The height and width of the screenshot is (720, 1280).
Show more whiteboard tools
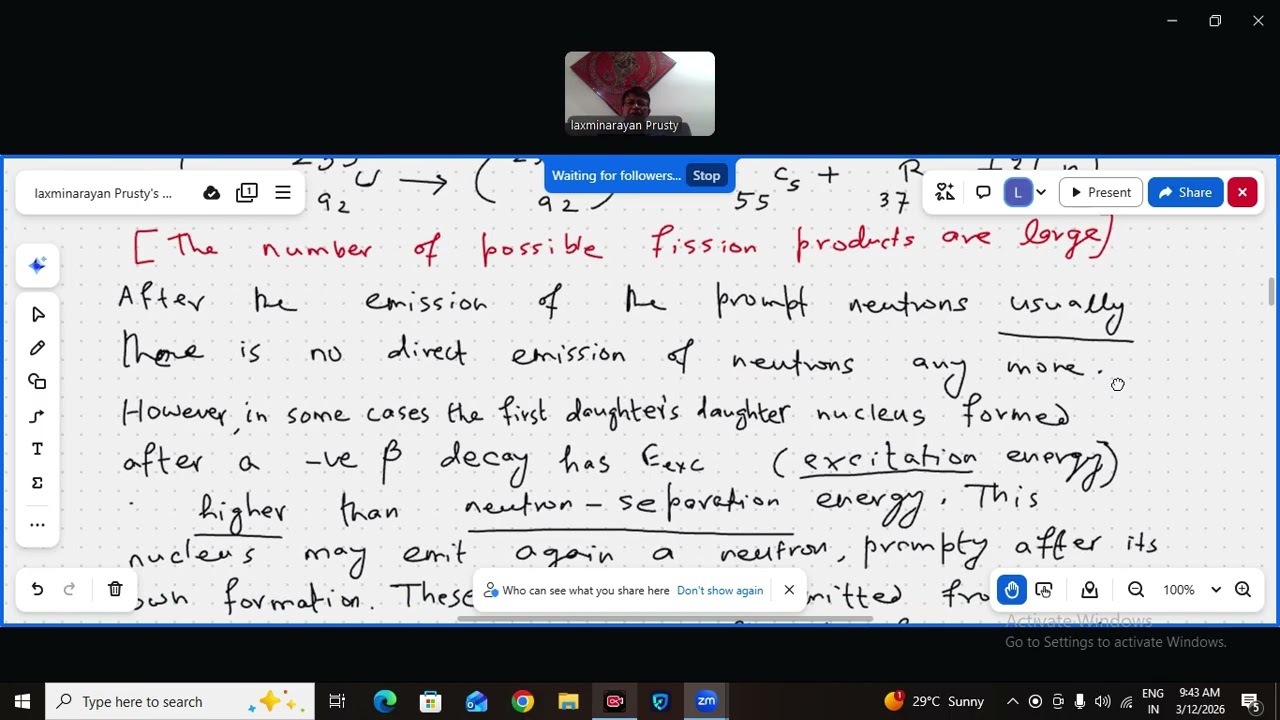pyautogui.click(x=38, y=525)
